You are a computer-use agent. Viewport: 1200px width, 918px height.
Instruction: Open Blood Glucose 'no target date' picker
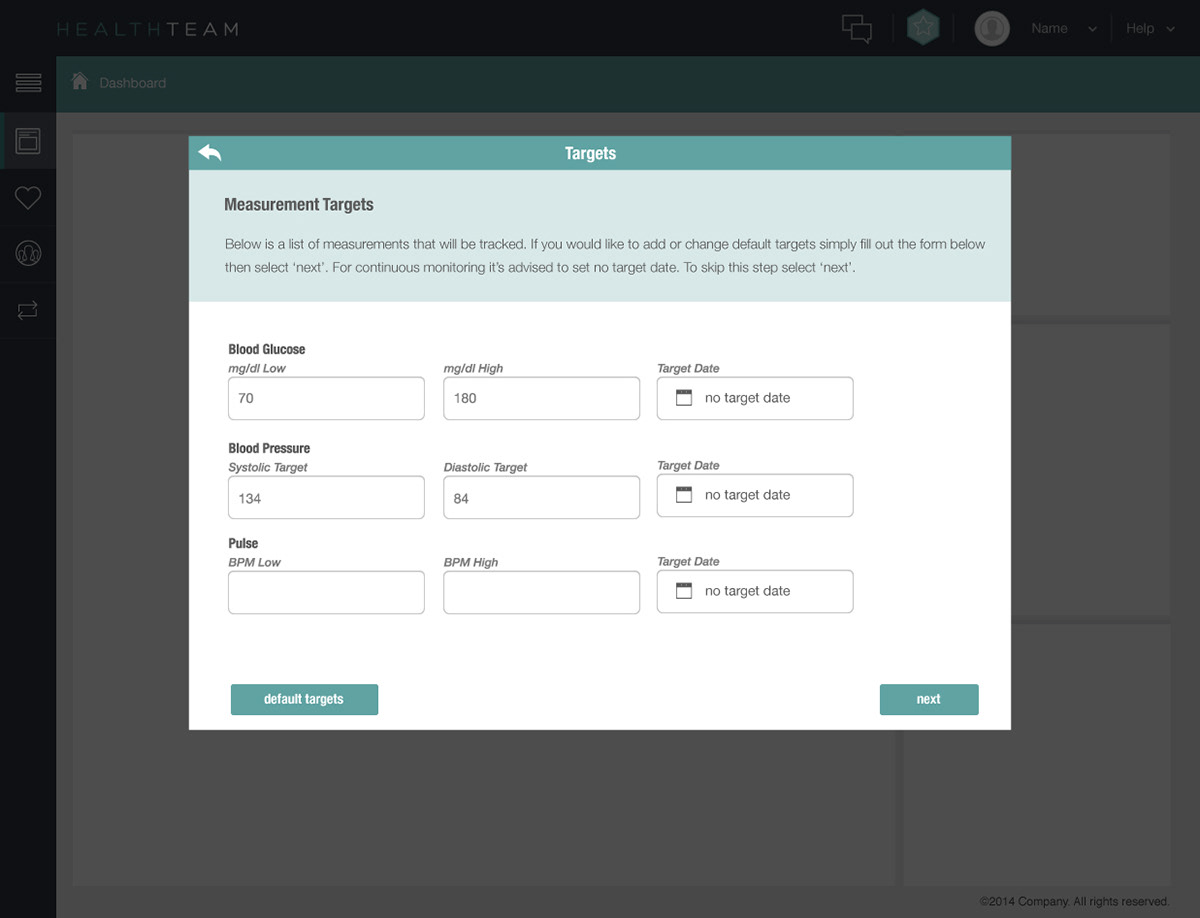pos(755,398)
